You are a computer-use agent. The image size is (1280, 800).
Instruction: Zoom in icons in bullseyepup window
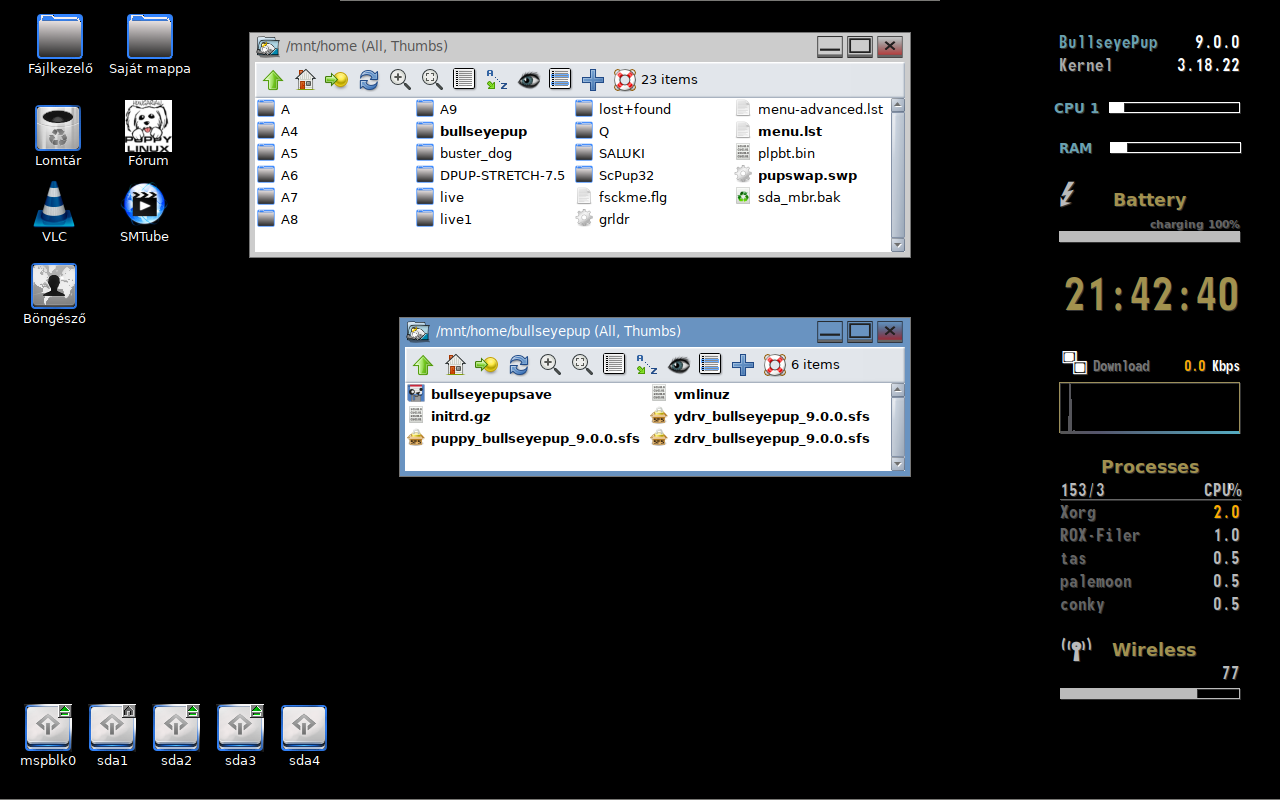click(x=550, y=365)
